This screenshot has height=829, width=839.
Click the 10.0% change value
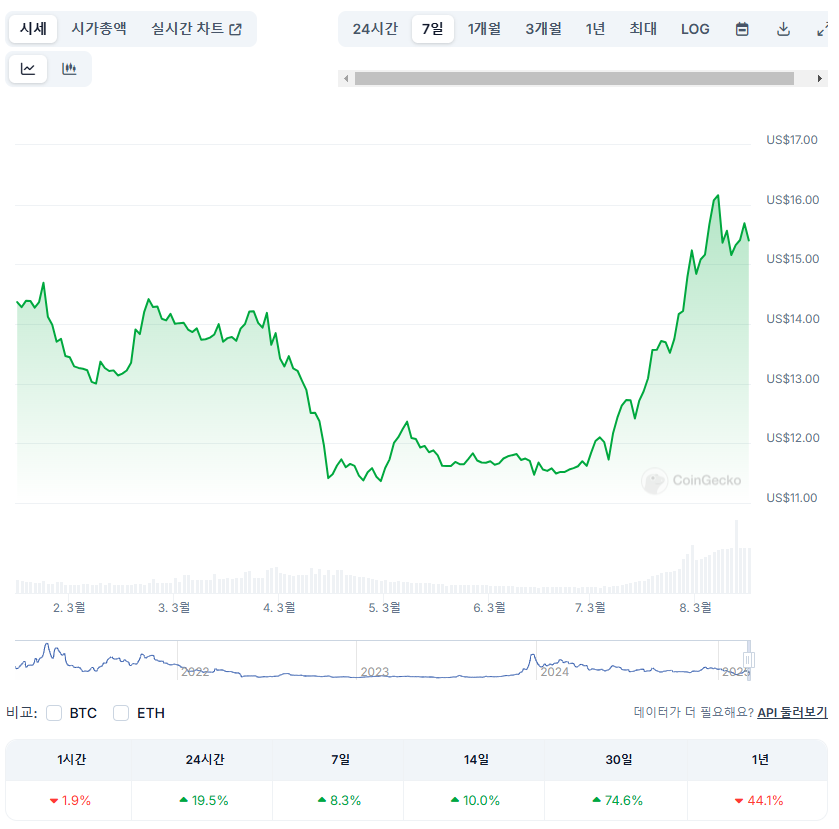(x=475, y=801)
